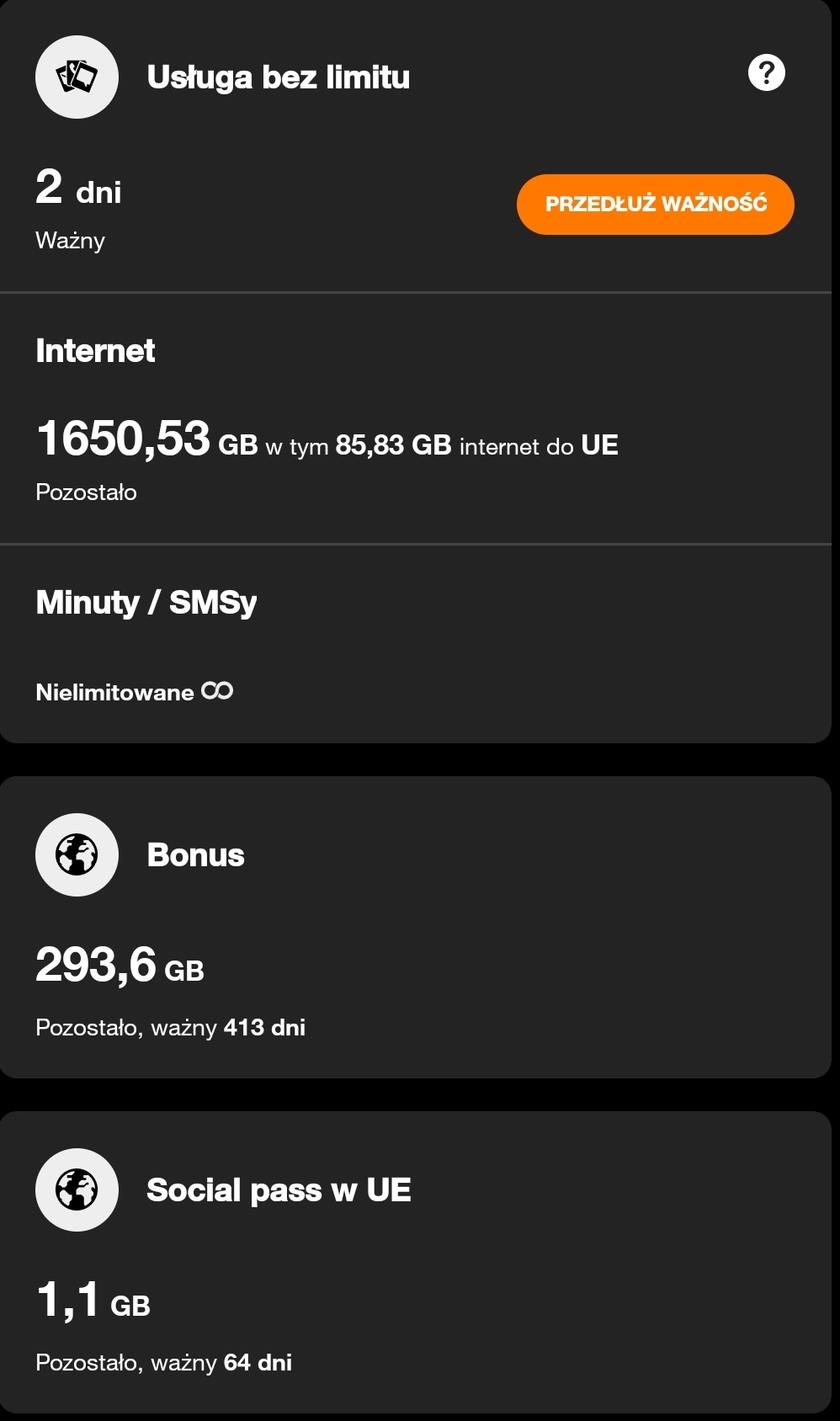Select the Usługa bez limitu title

coord(278,77)
